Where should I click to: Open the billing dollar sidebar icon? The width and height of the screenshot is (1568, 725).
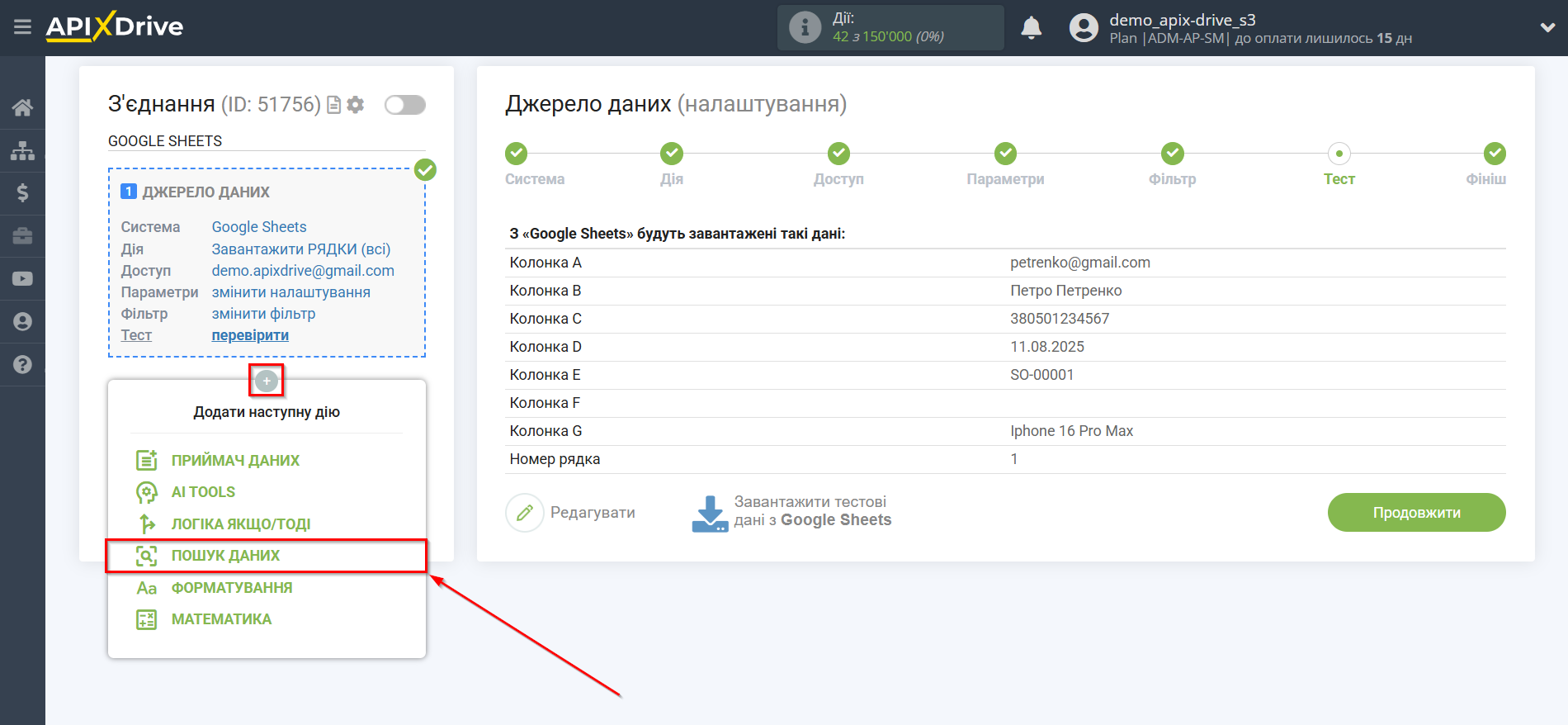click(22, 193)
